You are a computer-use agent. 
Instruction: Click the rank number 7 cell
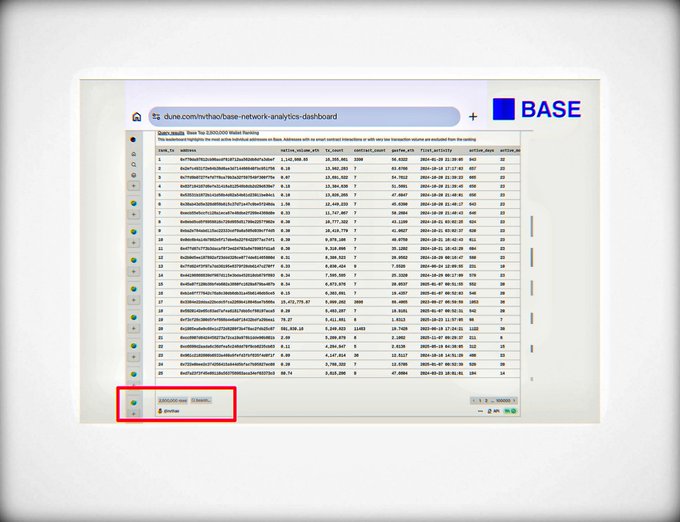click(x=160, y=213)
